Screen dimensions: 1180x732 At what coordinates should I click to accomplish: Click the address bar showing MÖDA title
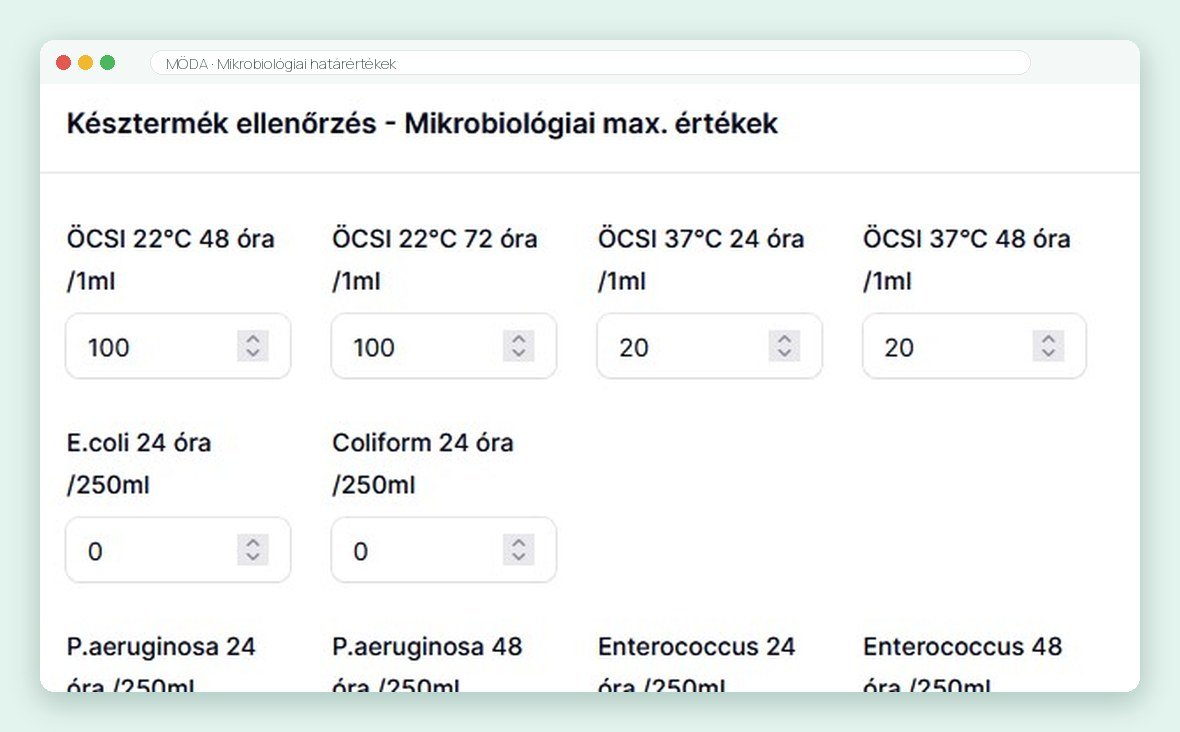(x=590, y=63)
